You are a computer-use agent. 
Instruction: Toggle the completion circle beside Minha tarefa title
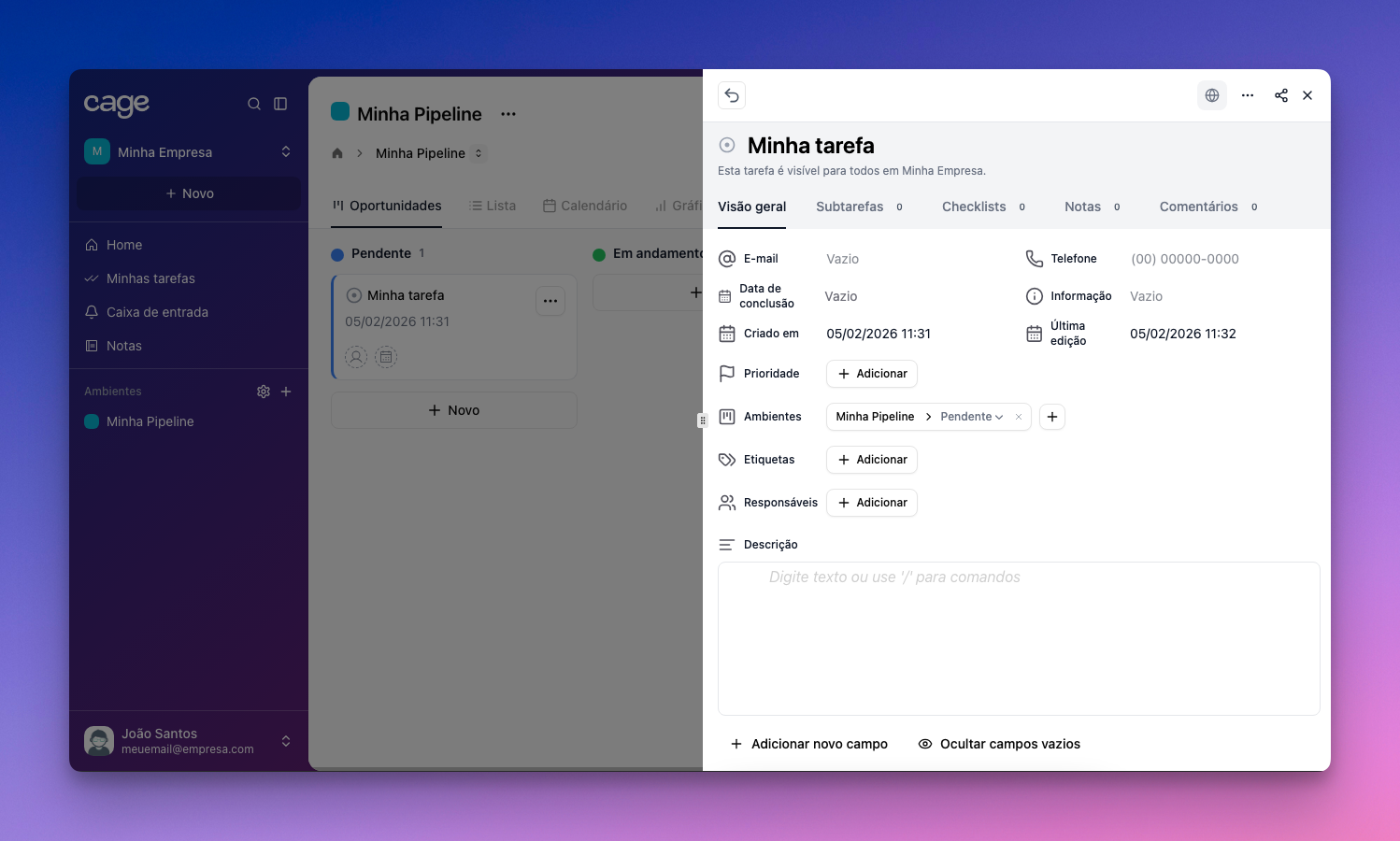click(x=727, y=146)
